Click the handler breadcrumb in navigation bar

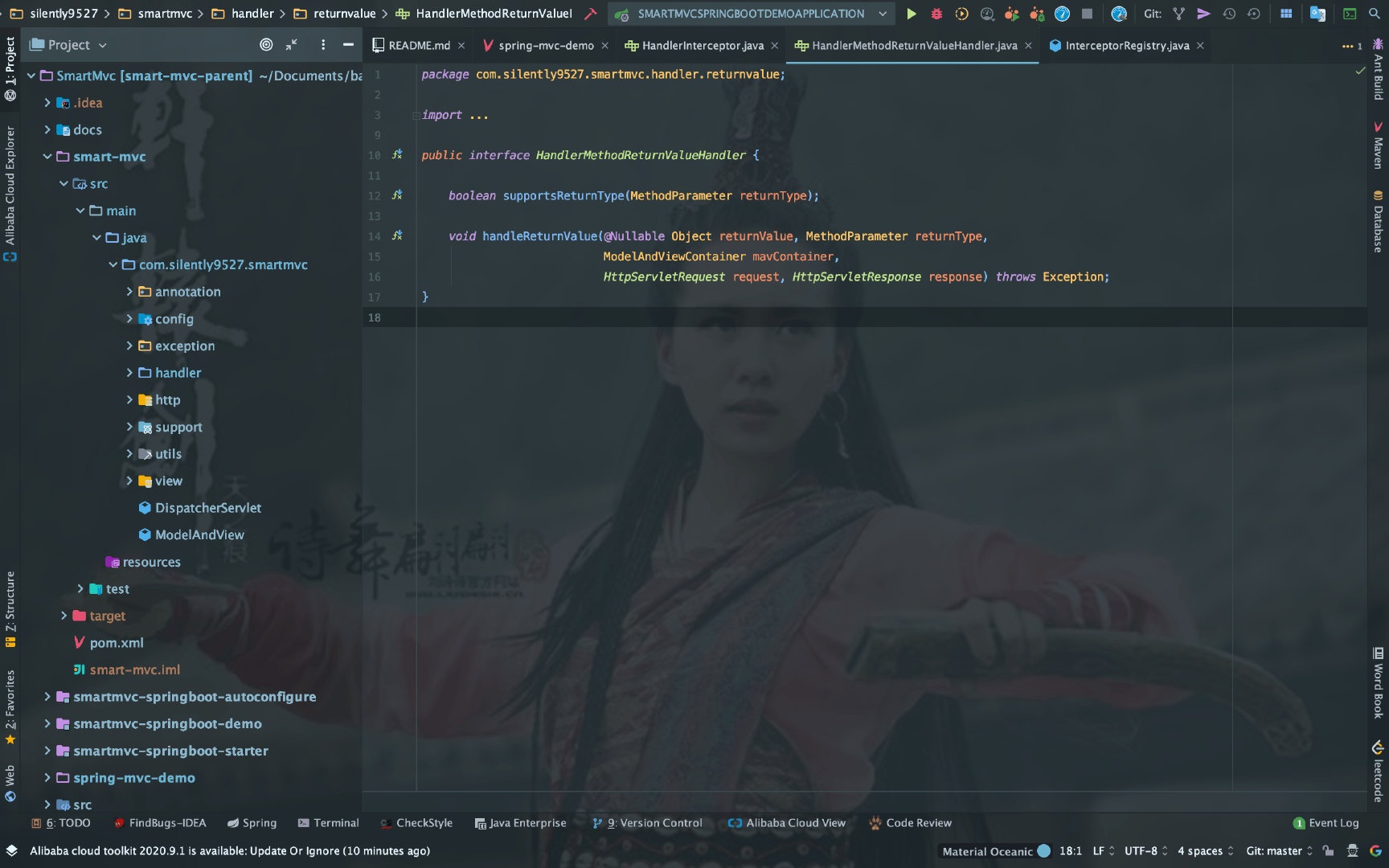[x=244, y=14]
